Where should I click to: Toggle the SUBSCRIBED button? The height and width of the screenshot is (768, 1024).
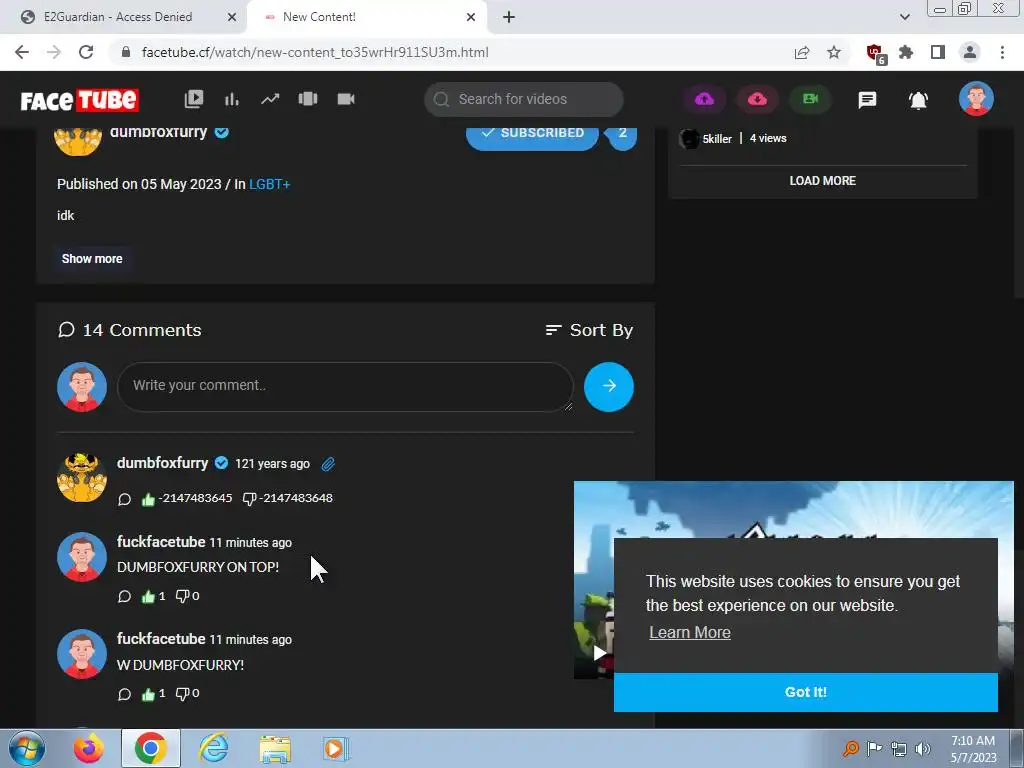point(532,135)
